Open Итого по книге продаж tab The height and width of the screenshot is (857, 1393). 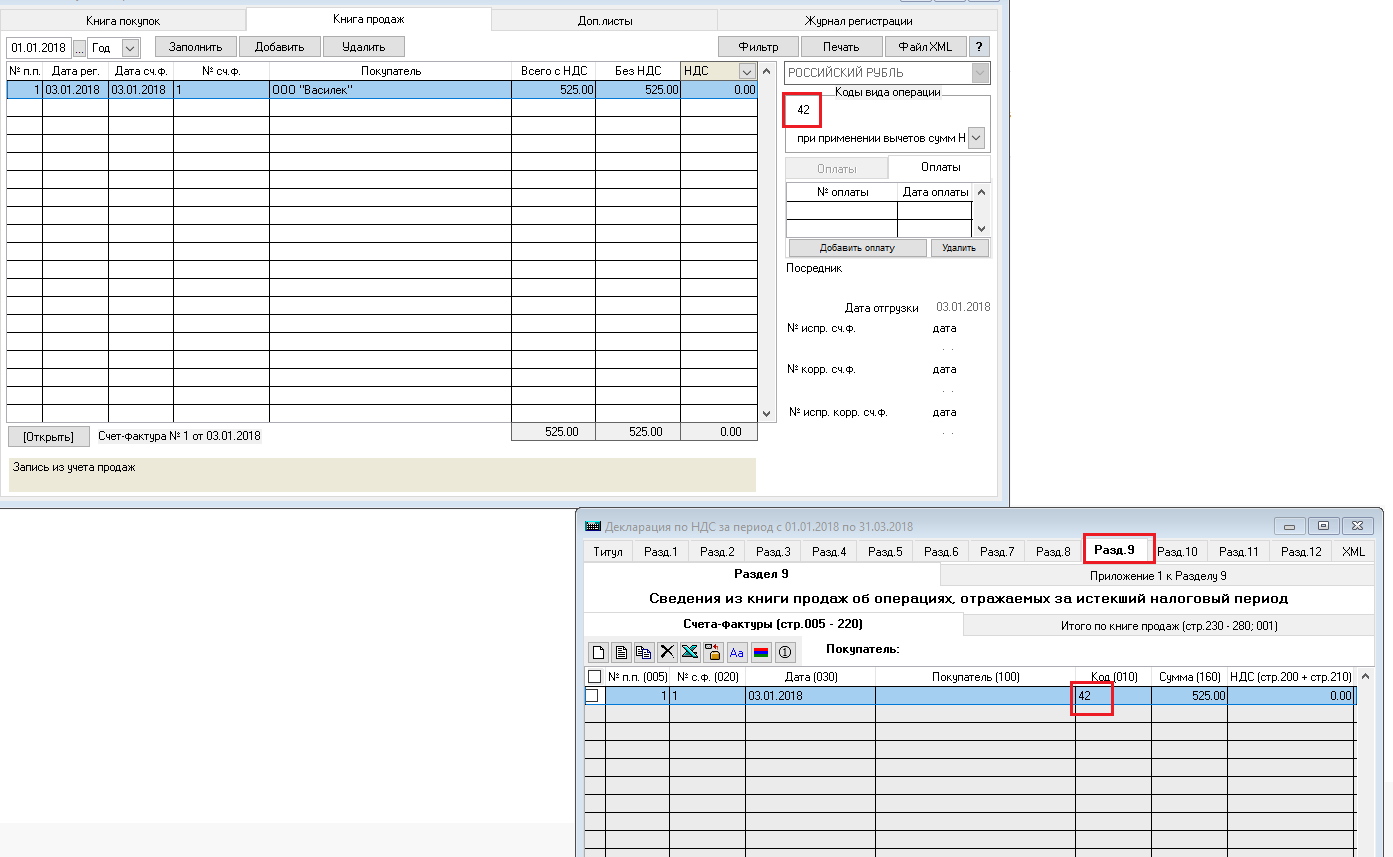[x=1169, y=626]
